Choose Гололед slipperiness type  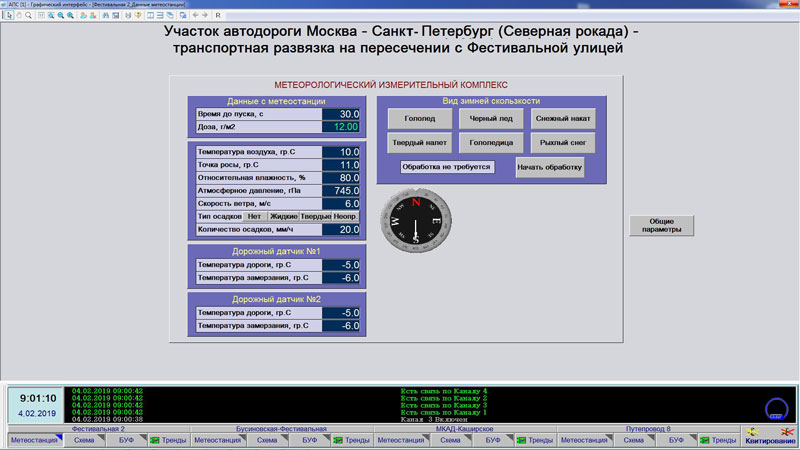[419, 119]
